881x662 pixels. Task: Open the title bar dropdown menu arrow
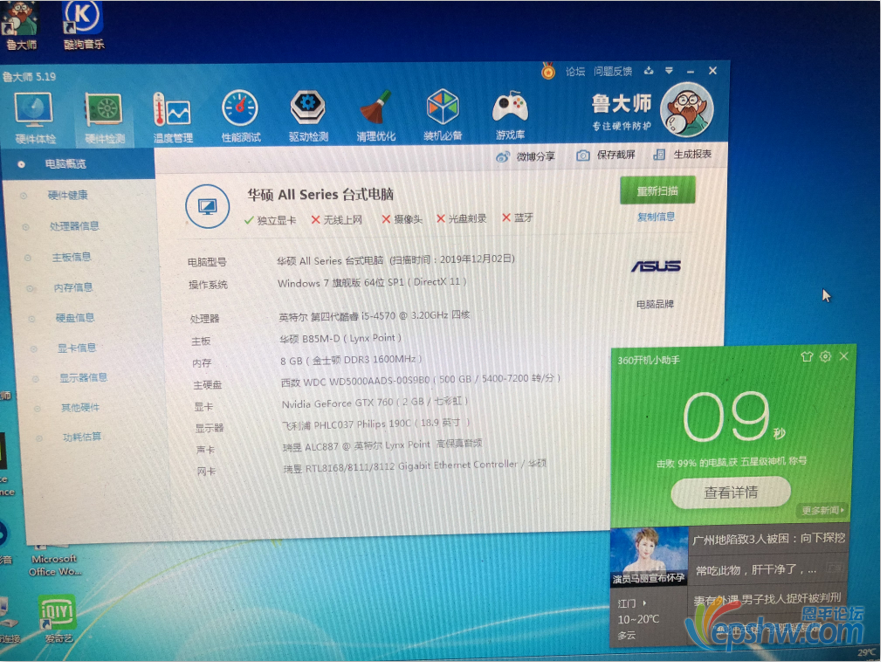tap(669, 70)
